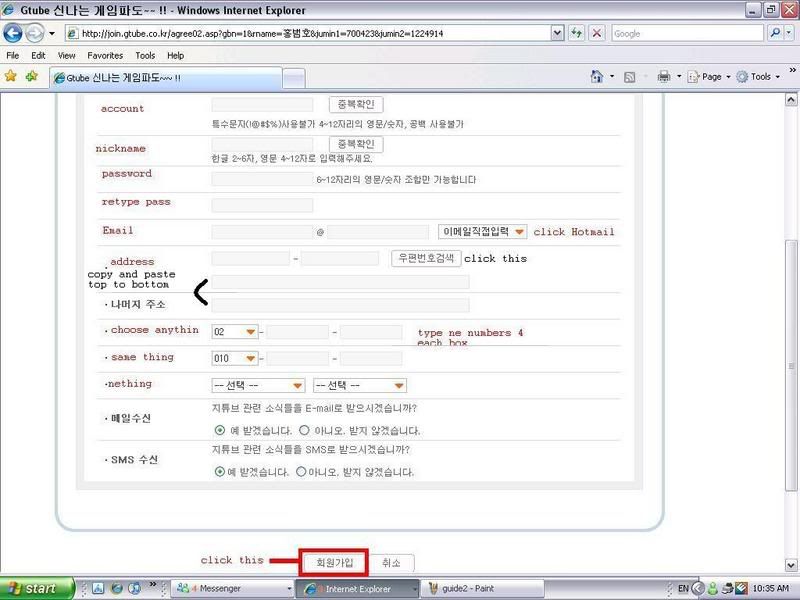The width and height of the screenshot is (800, 600).
Task: Click the Stop loading red X icon
Action: [x=597, y=33]
